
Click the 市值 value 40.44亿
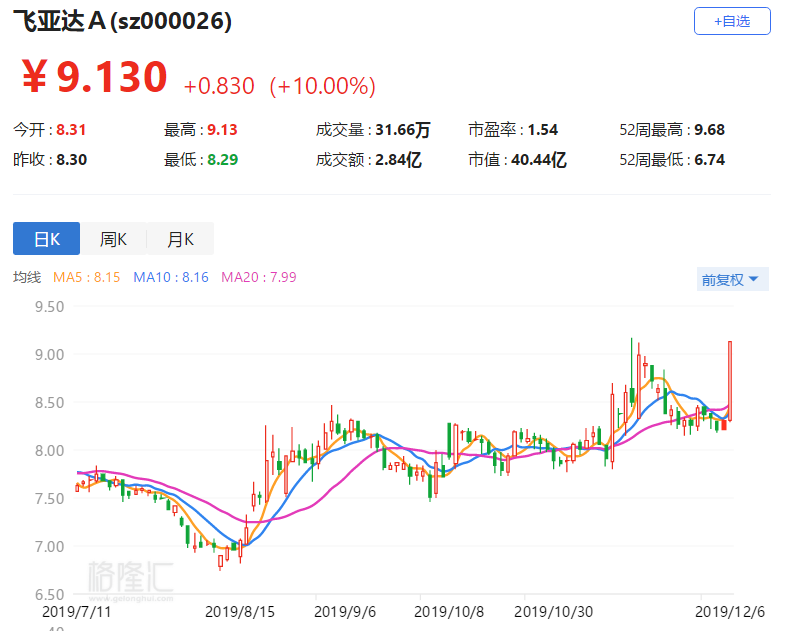coord(539,160)
